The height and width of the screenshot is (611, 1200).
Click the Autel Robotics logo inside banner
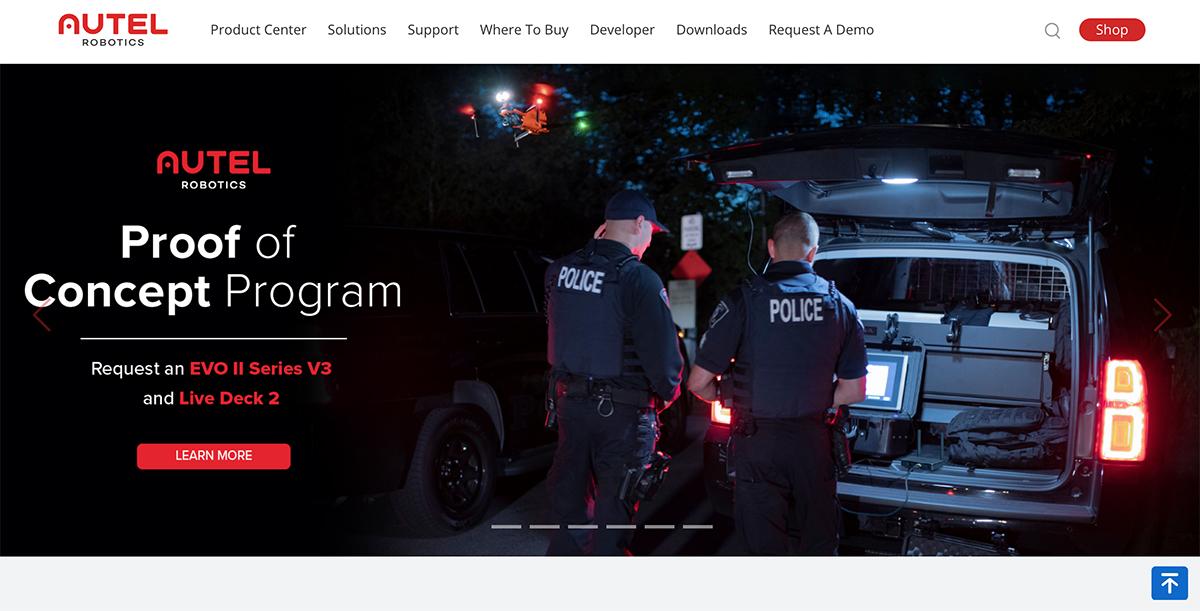214,170
